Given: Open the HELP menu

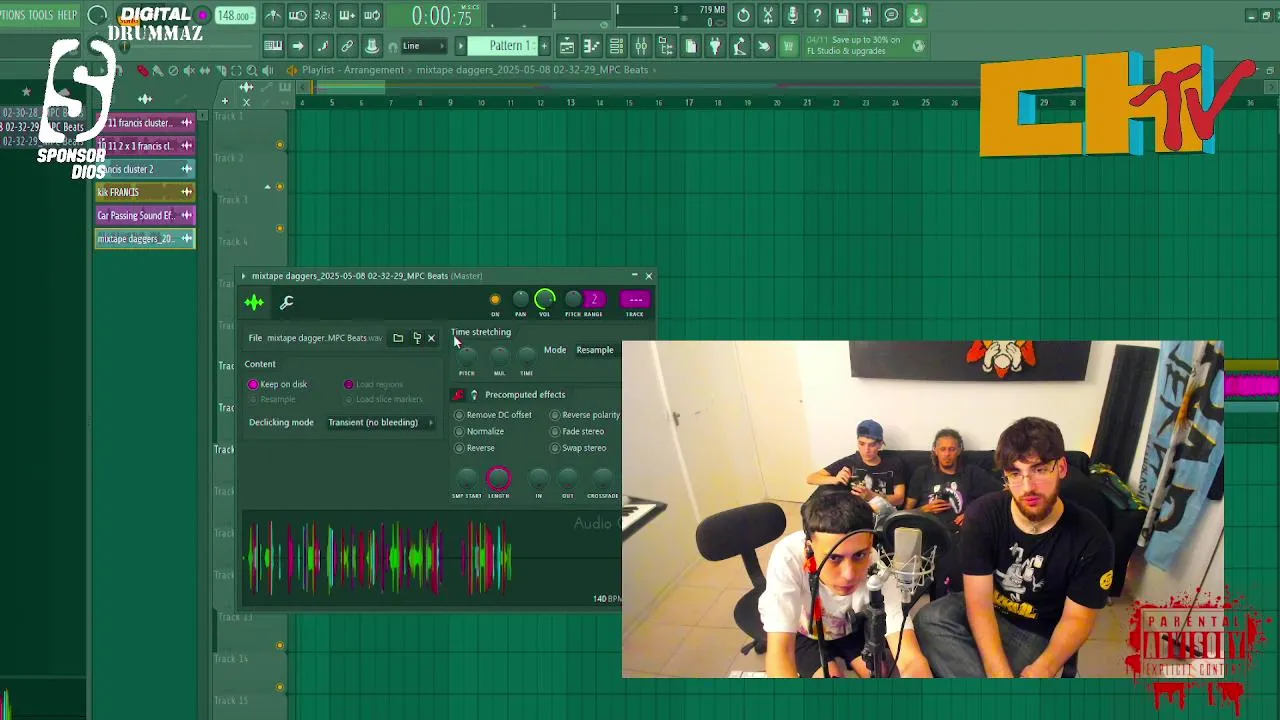Looking at the screenshot, I should (67, 15).
